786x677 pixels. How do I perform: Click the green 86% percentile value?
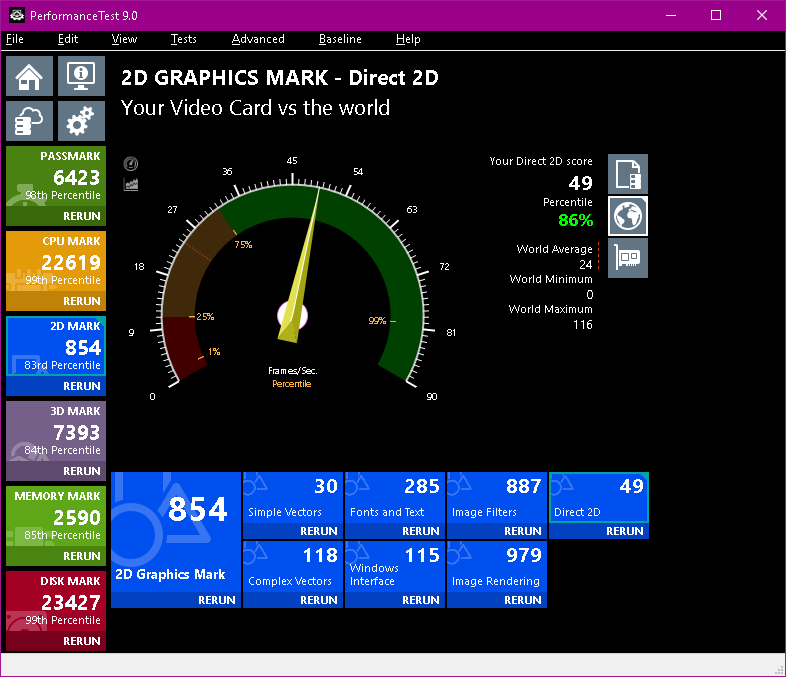tap(575, 220)
